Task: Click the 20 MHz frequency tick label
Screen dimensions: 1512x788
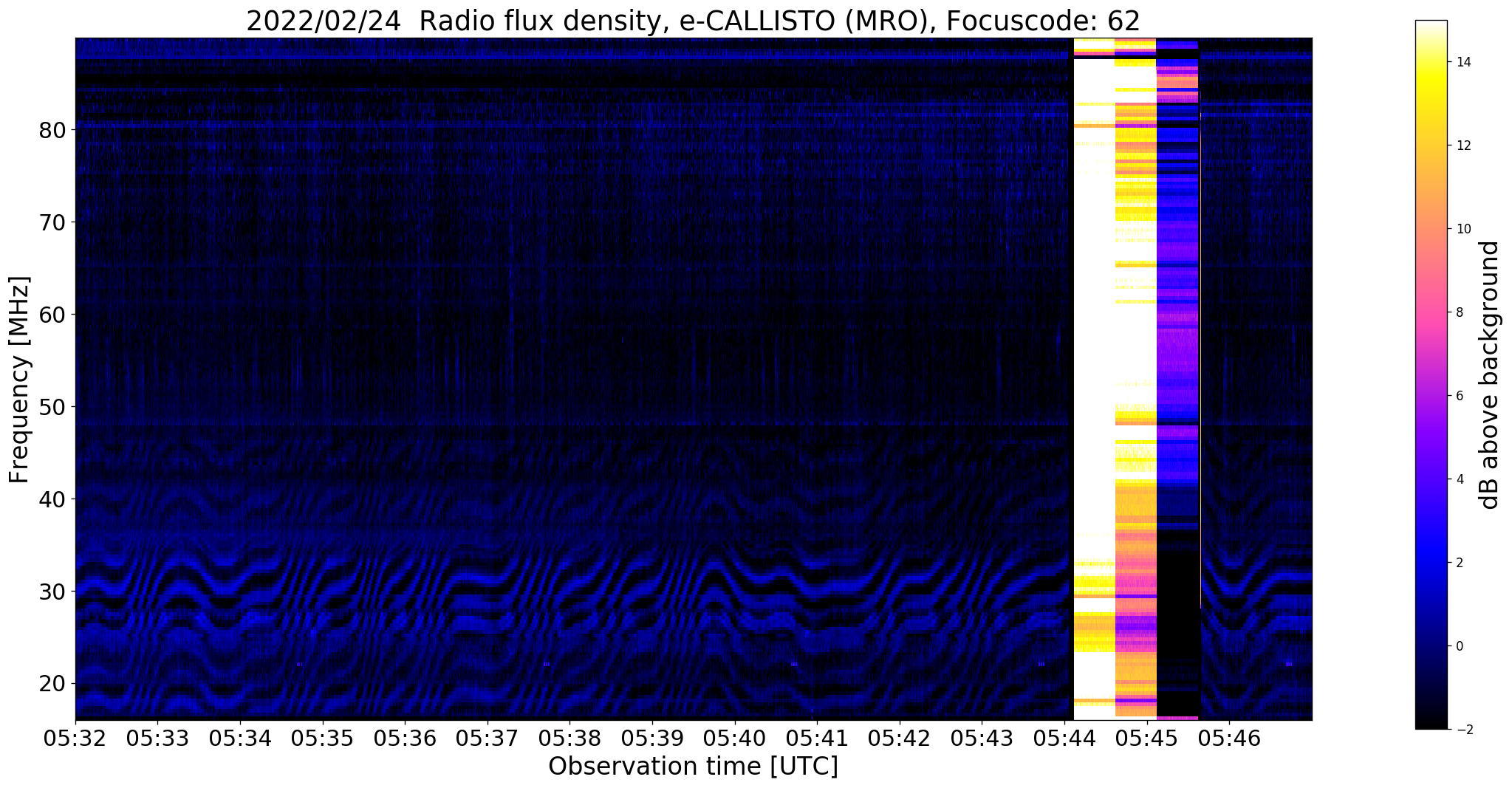Action: (x=52, y=684)
